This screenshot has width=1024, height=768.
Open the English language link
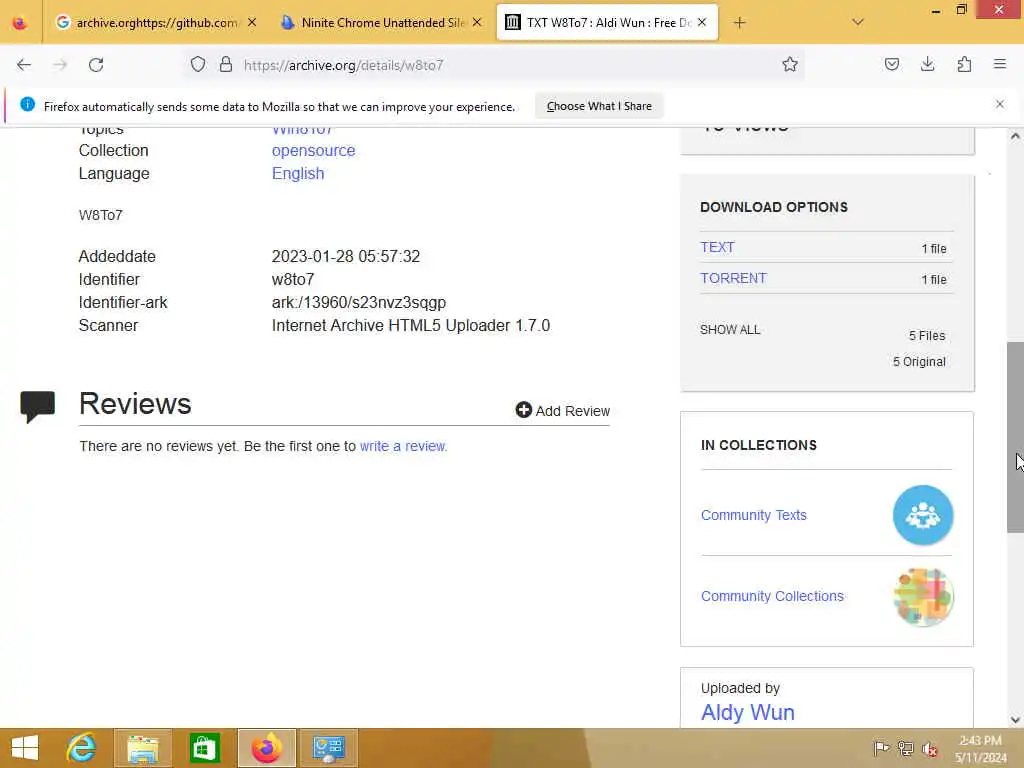[298, 174]
